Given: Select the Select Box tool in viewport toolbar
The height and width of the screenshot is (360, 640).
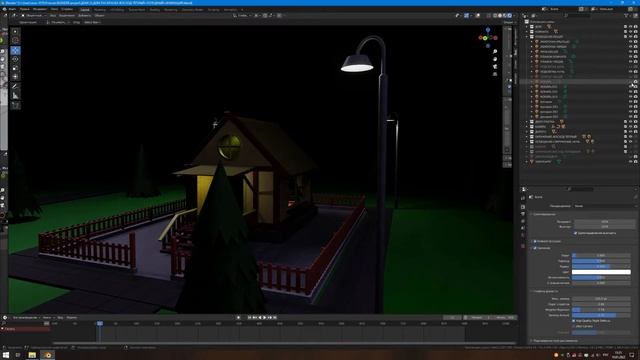Looking at the screenshot, I should coord(15,31).
